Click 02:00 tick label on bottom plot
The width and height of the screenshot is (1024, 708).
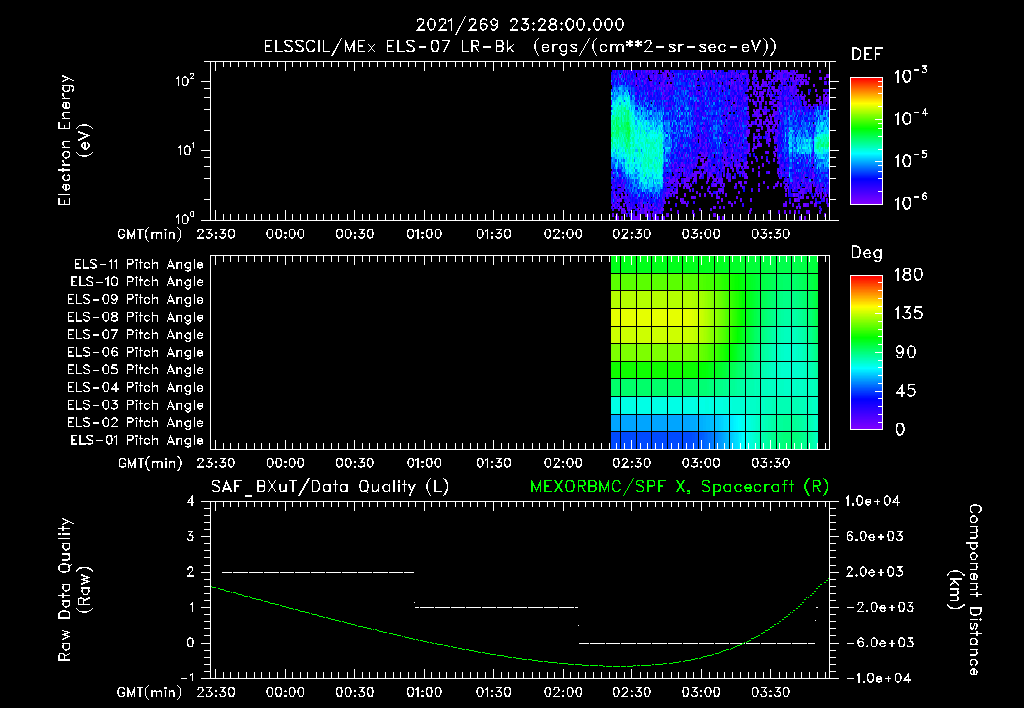pyautogui.click(x=563, y=692)
